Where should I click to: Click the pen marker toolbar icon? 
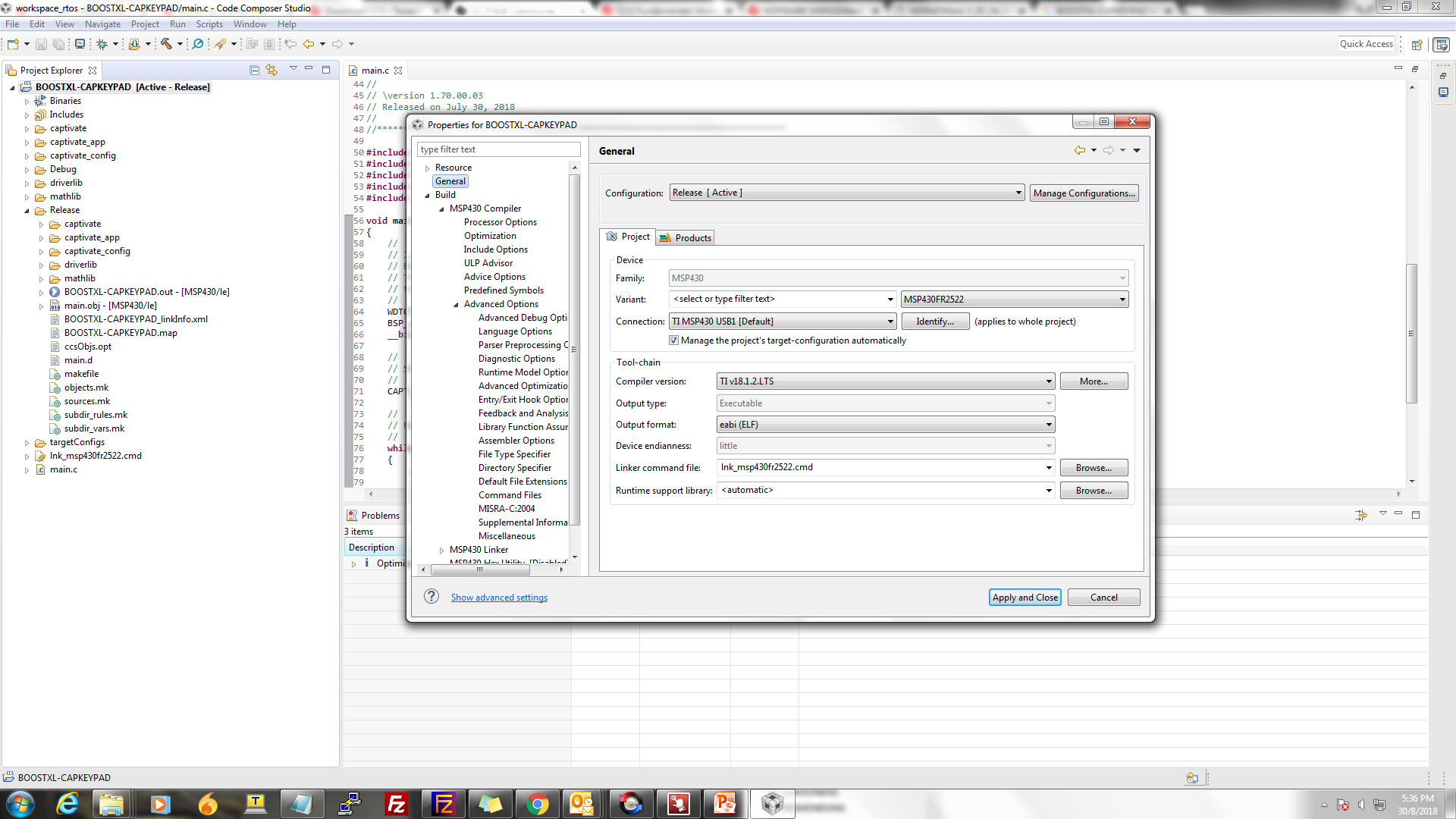[220, 44]
